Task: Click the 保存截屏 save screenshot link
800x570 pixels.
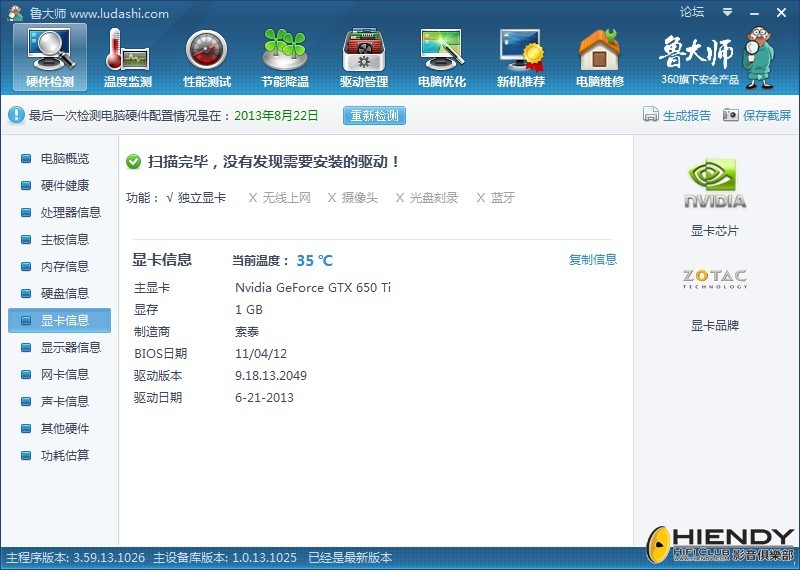Action: pyautogui.click(x=767, y=115)
